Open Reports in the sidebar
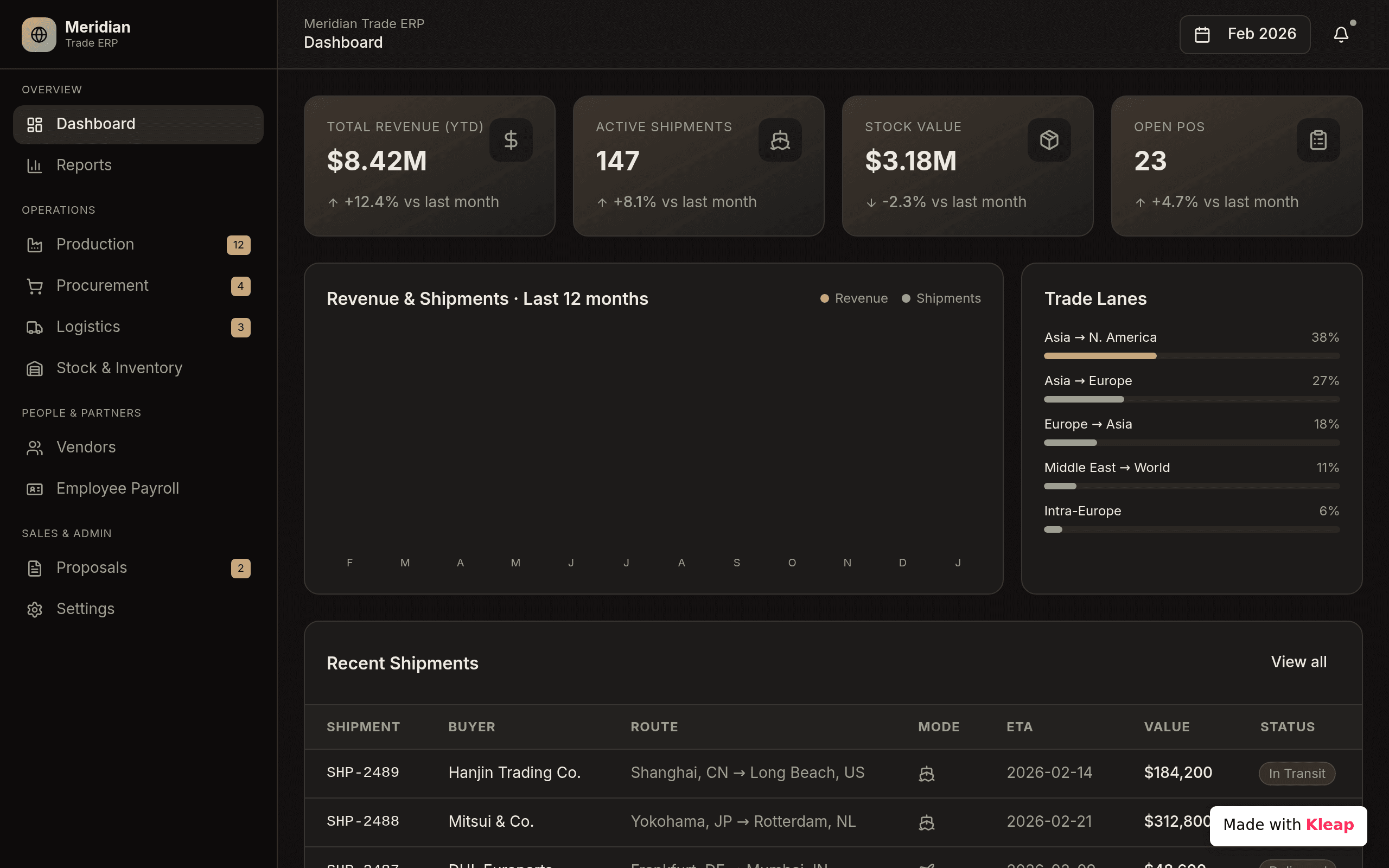1389x868 pixels. point(138,165)
